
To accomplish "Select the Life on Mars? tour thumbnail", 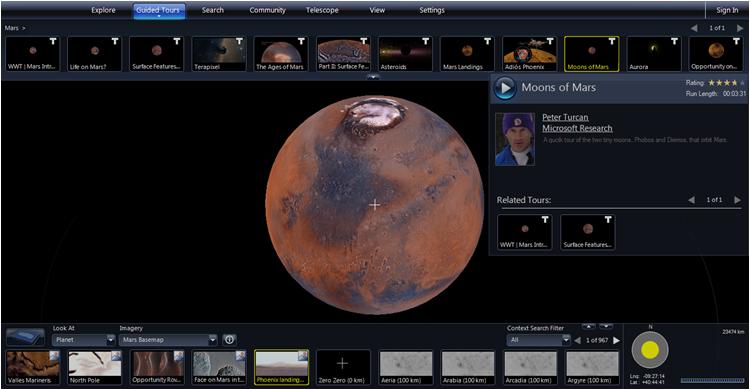I will pos(95,54).
